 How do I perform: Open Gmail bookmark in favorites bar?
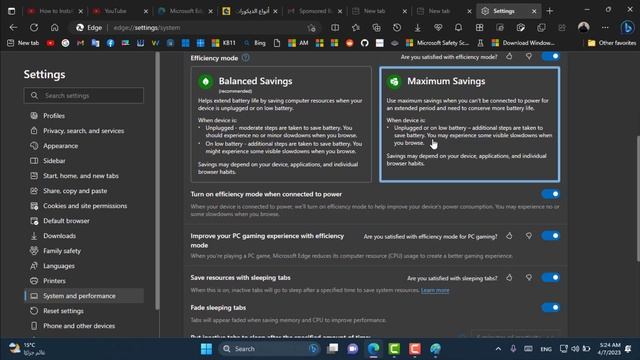click(80, 43)
